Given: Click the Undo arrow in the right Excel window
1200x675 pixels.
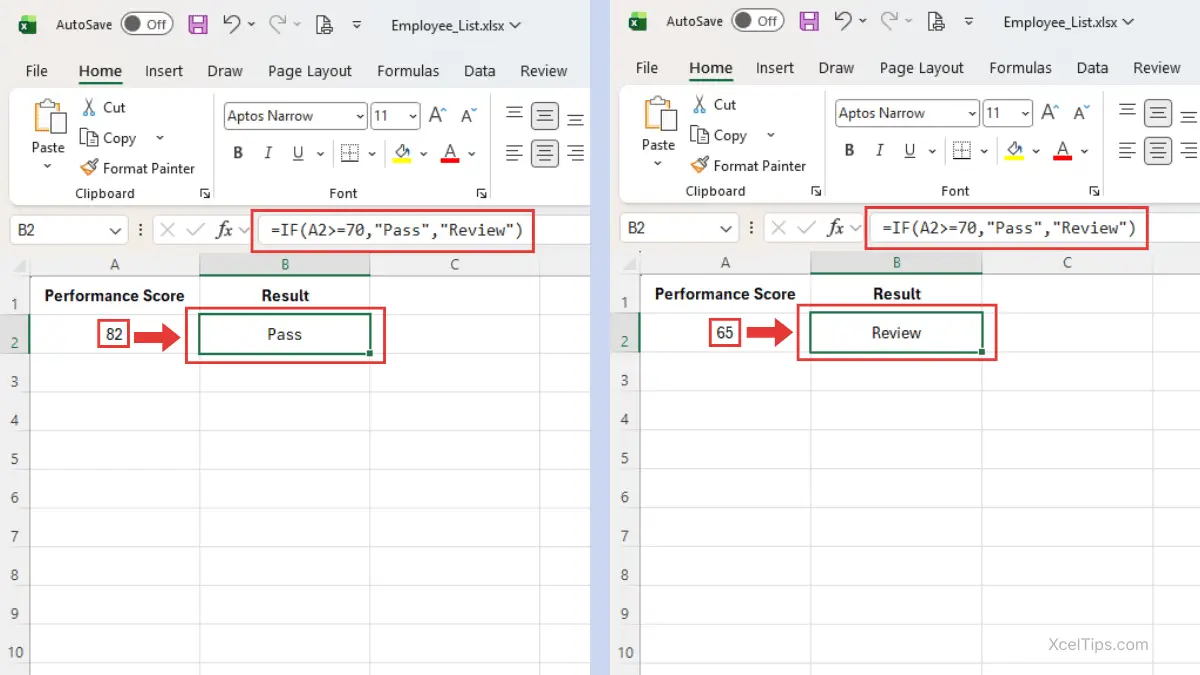Looking at the screenshot, I should (842, 21).
